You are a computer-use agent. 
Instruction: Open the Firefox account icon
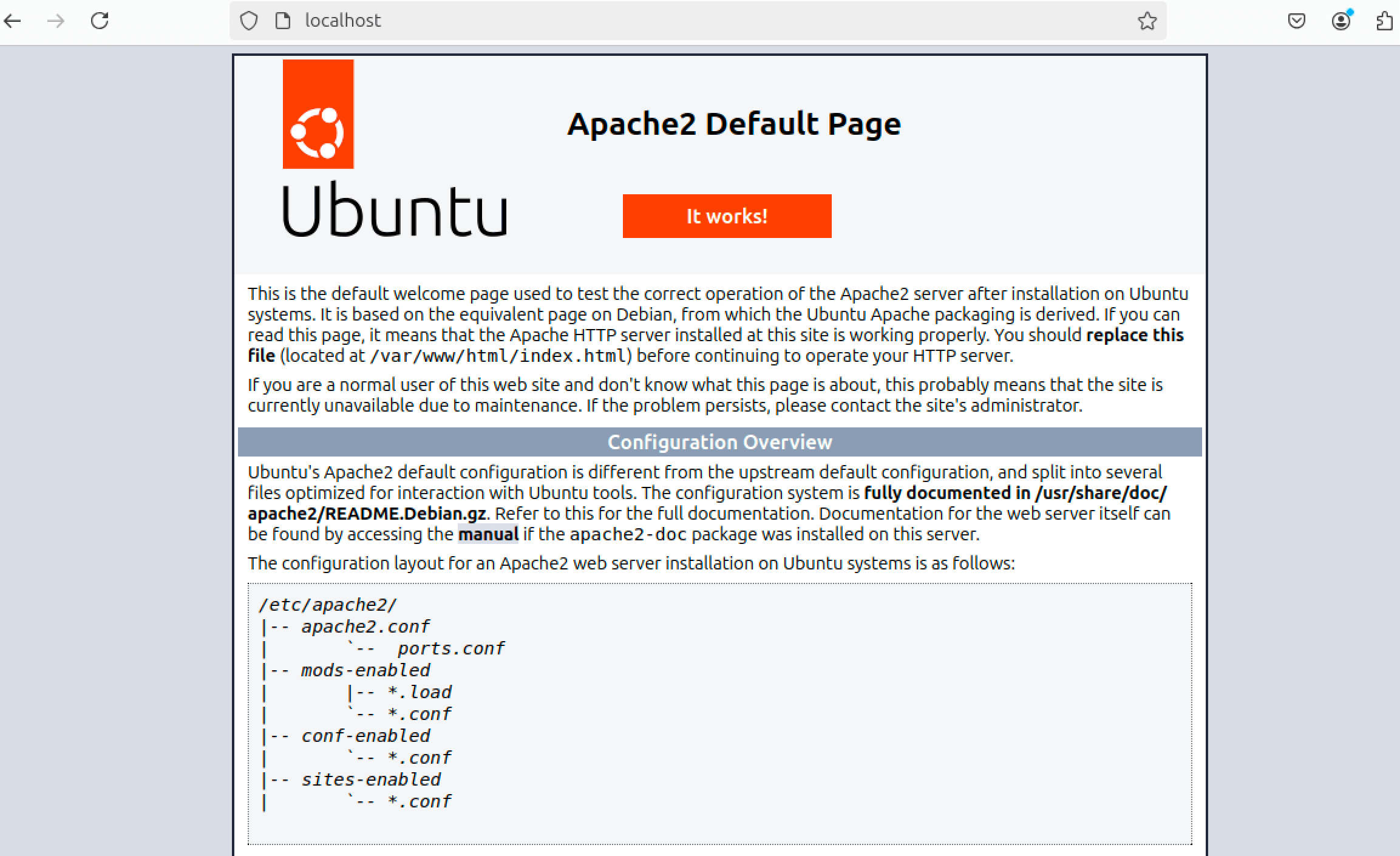click(1341, 21)
